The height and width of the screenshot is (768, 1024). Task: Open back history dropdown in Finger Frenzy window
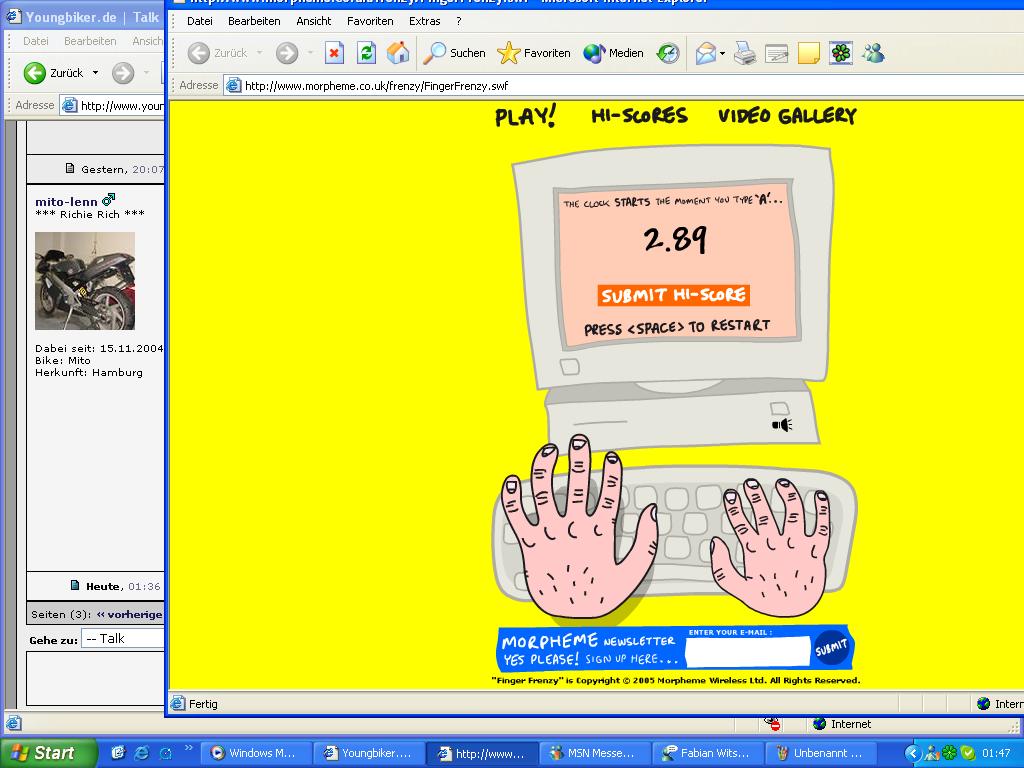click(x=259, y=53)
